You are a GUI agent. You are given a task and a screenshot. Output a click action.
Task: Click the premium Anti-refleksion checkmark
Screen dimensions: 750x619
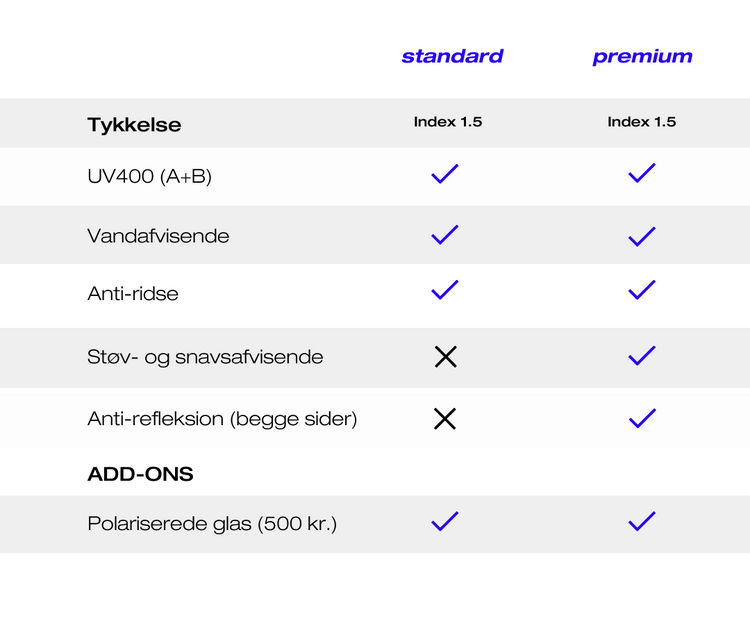642,418
